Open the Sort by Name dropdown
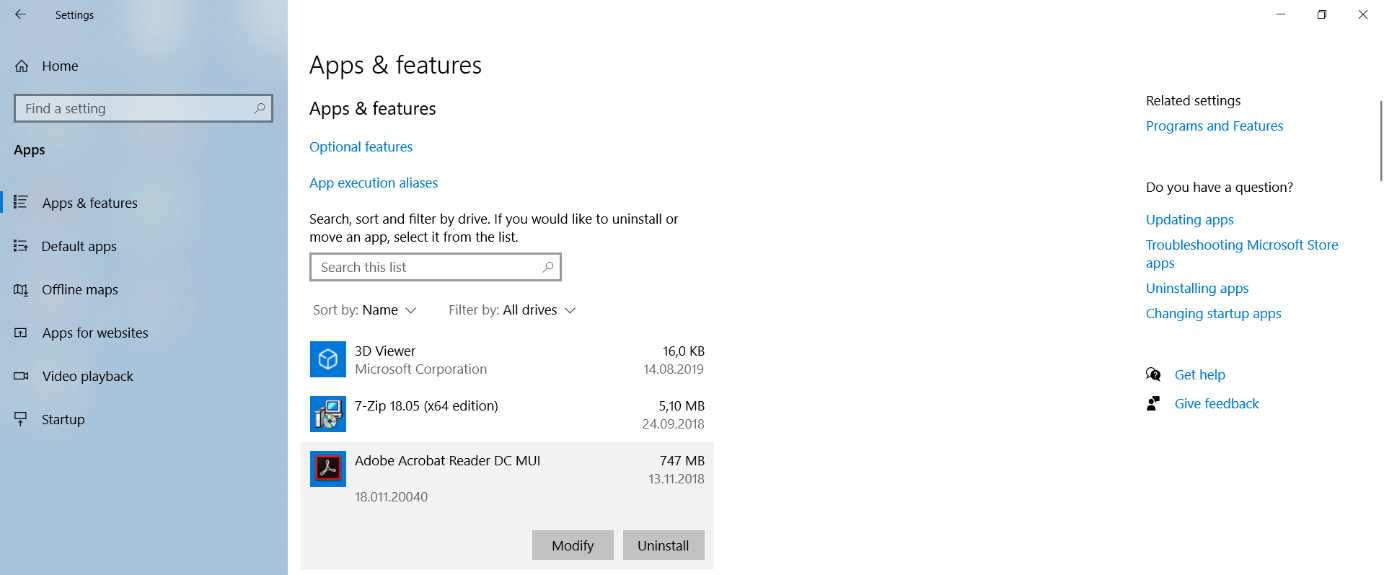 click(x=365, y=310)
